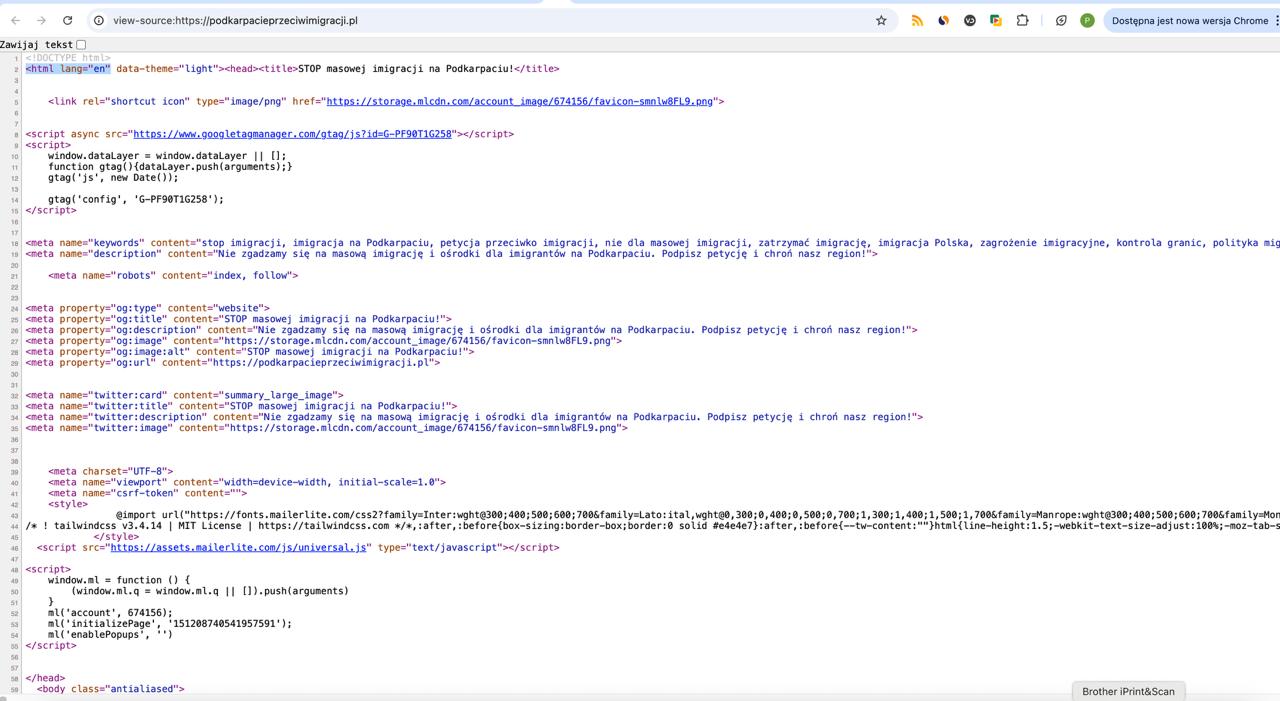This screenshot has height=701, width=1280.
Task: Open the orange RSS feed extension
Action: coord(917,20)
